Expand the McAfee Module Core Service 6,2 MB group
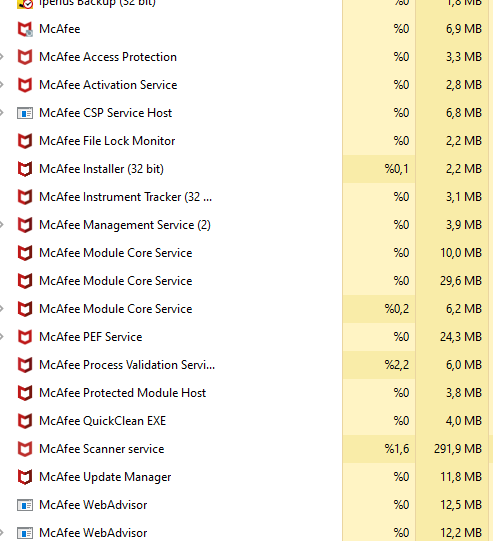This screenshot has height=541, width=493. click(x=2, y=308)
